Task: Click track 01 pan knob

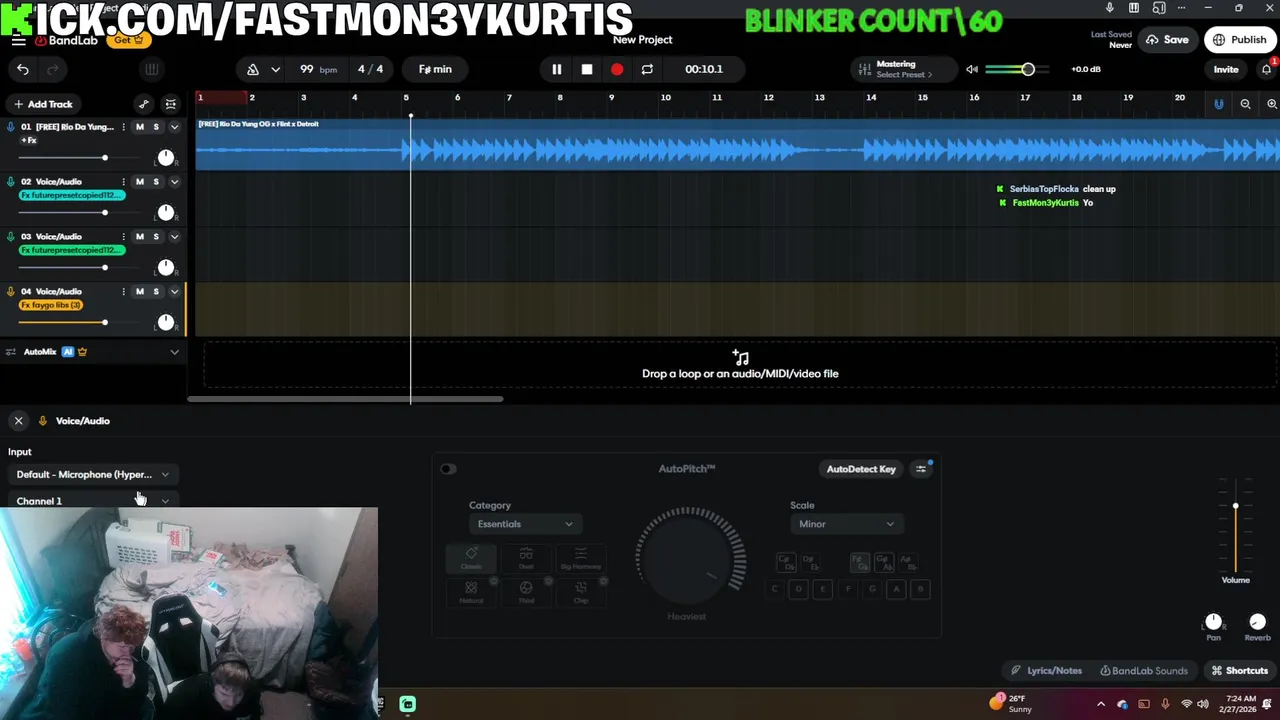Action: (166, 158)
